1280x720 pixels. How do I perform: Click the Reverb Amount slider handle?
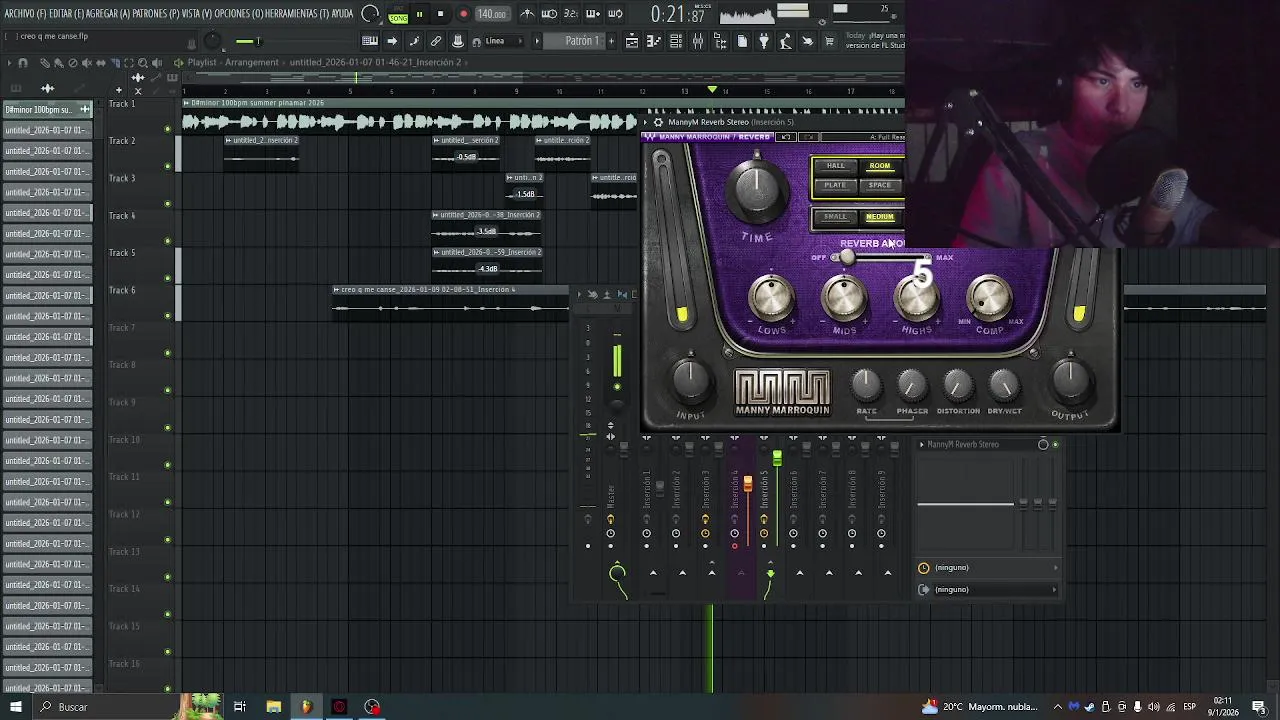click(847, 258)
